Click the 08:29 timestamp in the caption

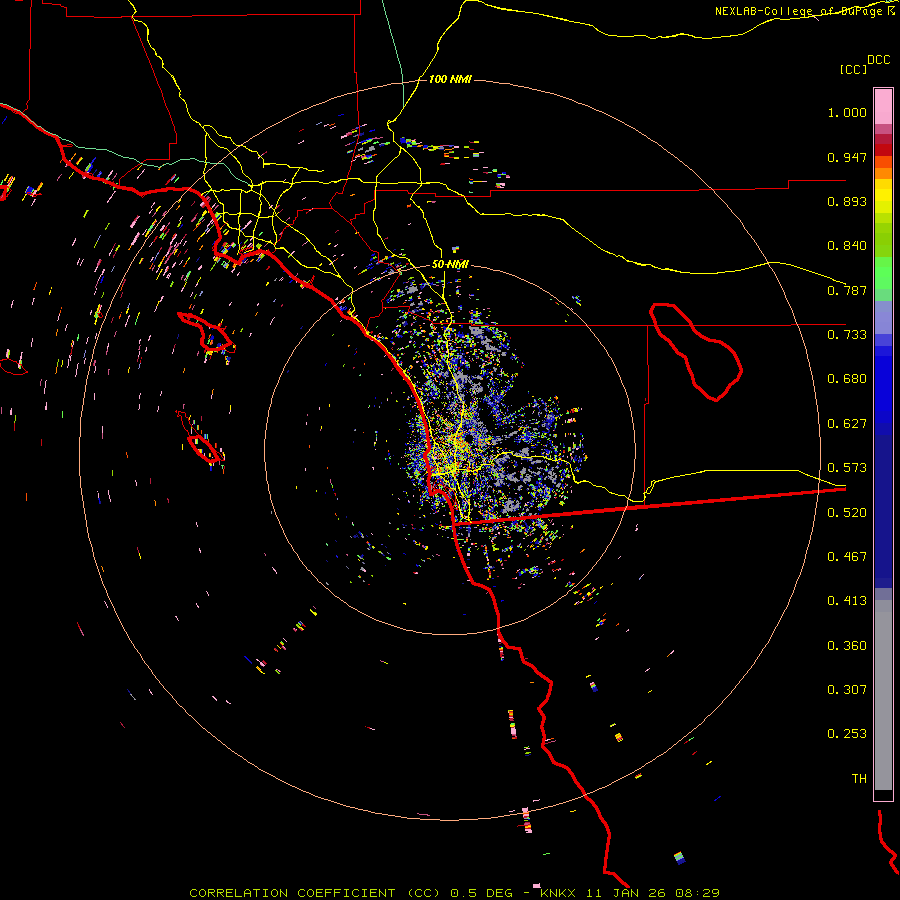[698, 893]
